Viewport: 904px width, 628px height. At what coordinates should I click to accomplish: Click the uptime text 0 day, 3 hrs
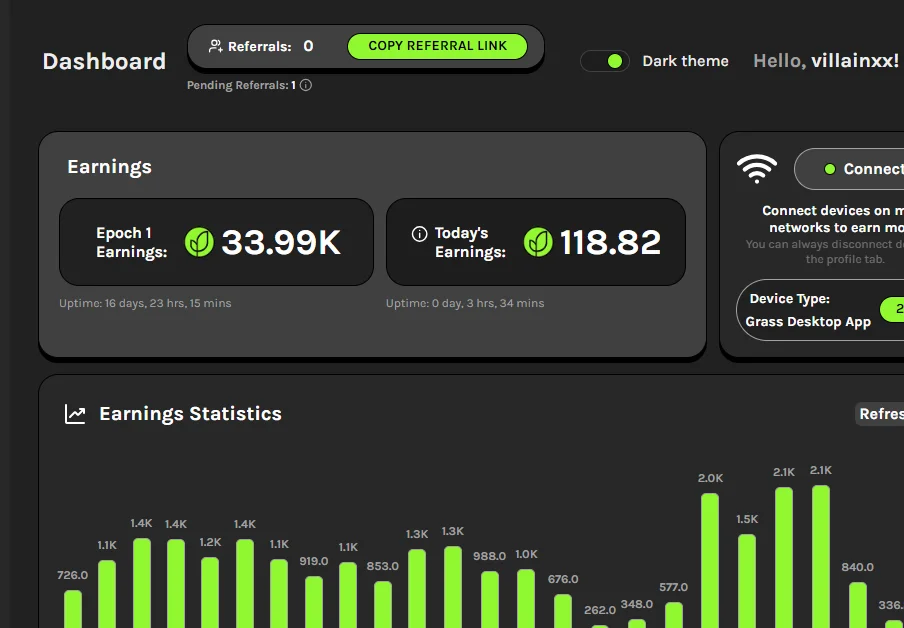point(465,303)
